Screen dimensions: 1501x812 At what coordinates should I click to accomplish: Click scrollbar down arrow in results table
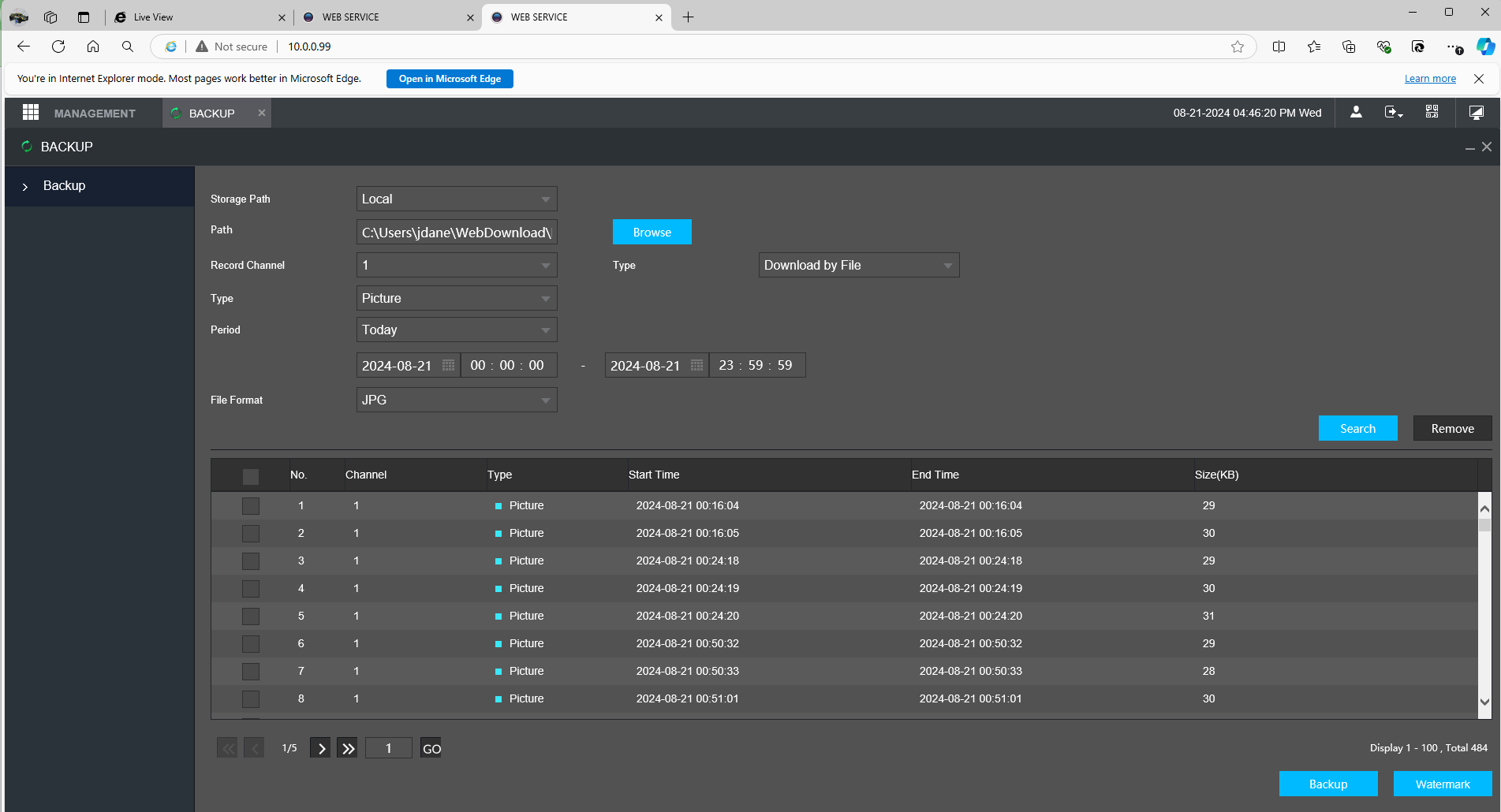pos(1484,702)
